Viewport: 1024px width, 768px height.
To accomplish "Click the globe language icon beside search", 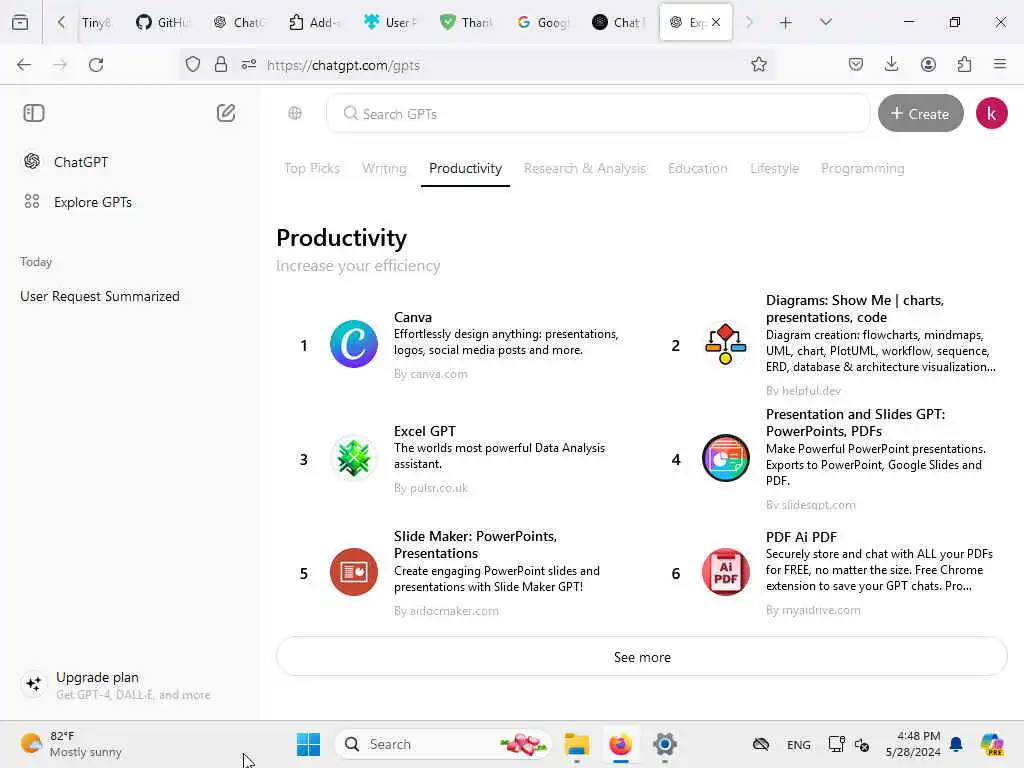I will tap(295, 113).
